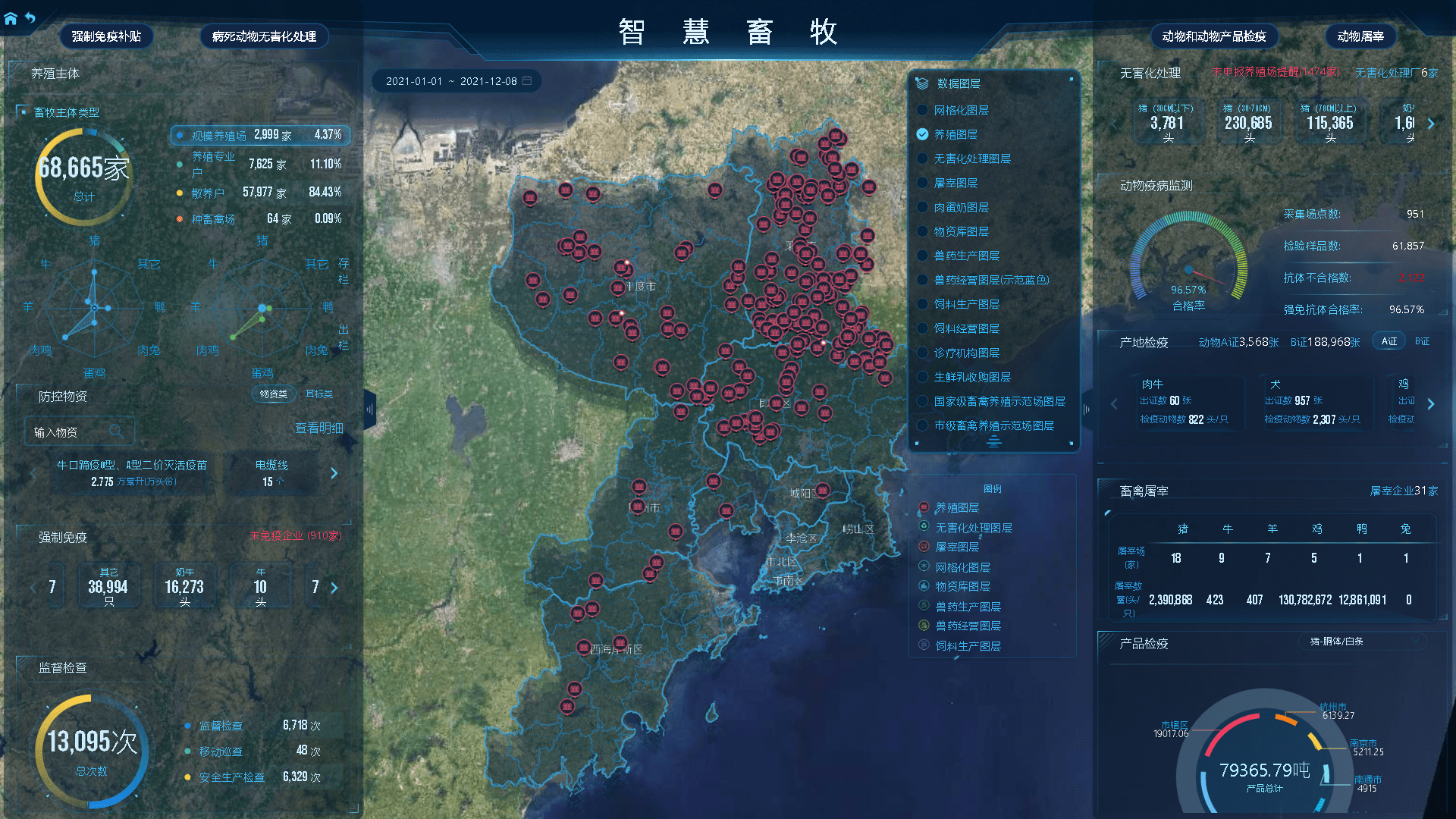Enable the 无害化处理图层 layer

coord(922,158)
